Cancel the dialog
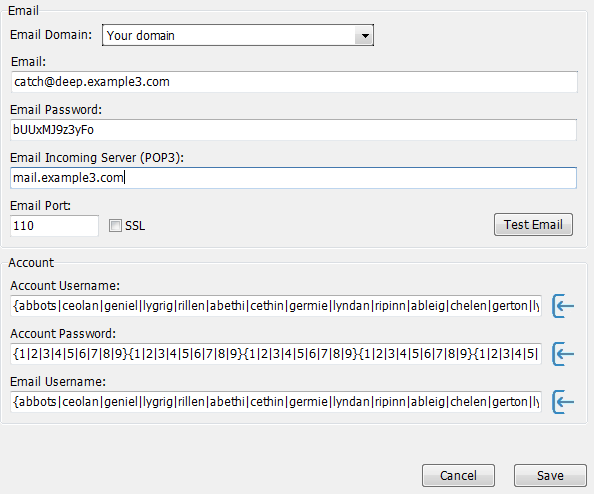The height and width of the screenshot is (494, 594). tap(458, 475)
